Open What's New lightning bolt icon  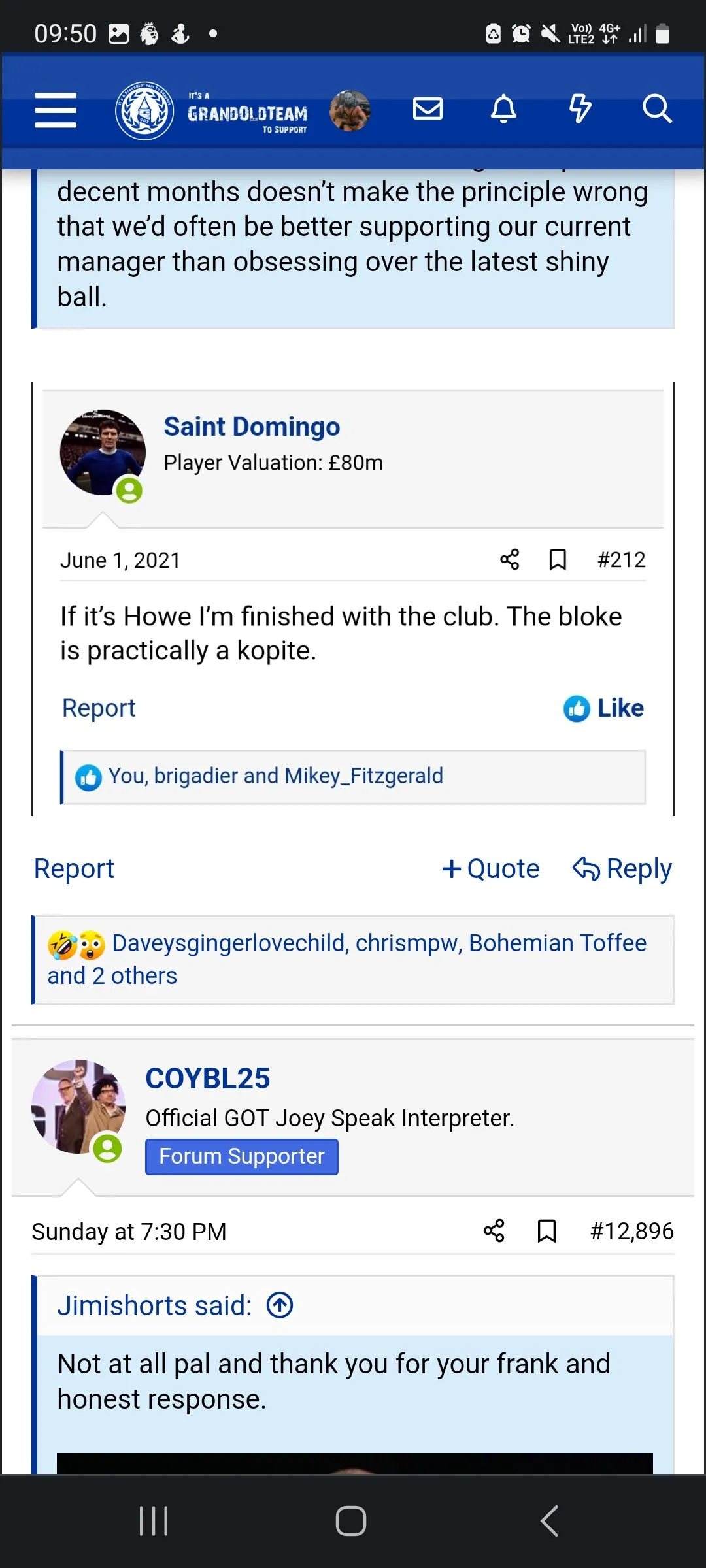tap(580, 109)
